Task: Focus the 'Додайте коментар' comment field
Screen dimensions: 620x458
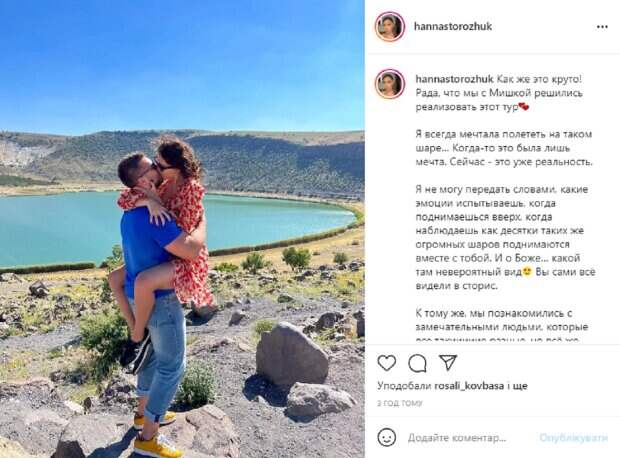Action: [457, 438]
